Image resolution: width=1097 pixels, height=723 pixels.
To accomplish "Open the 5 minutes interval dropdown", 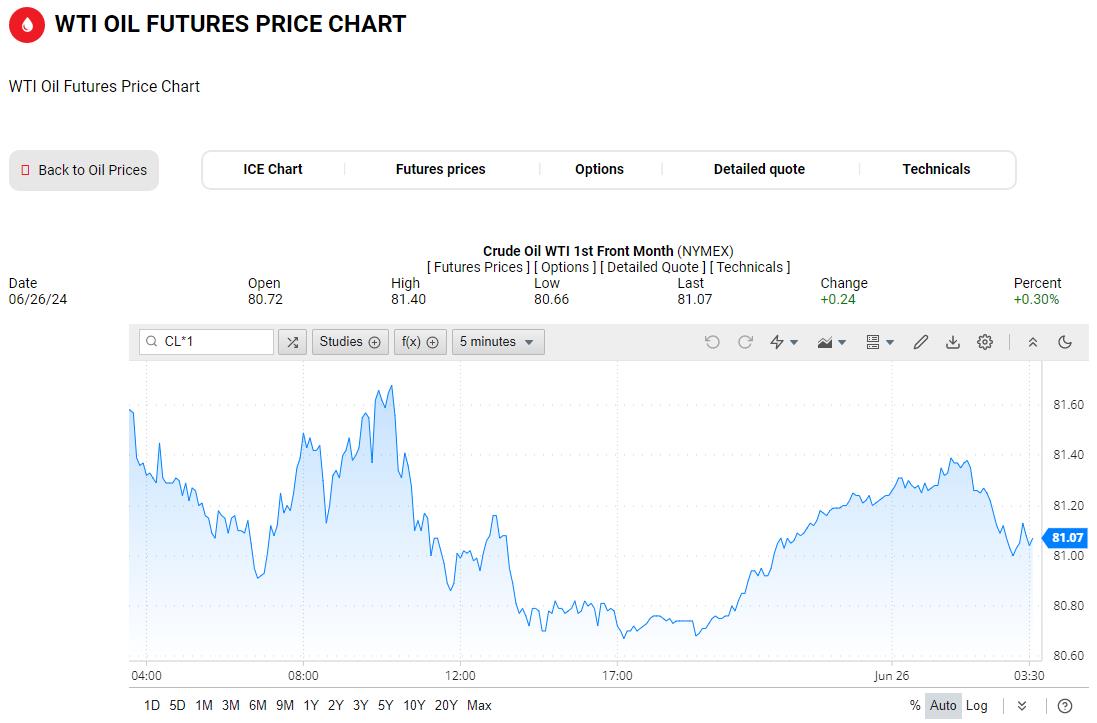I will (497, 342).
